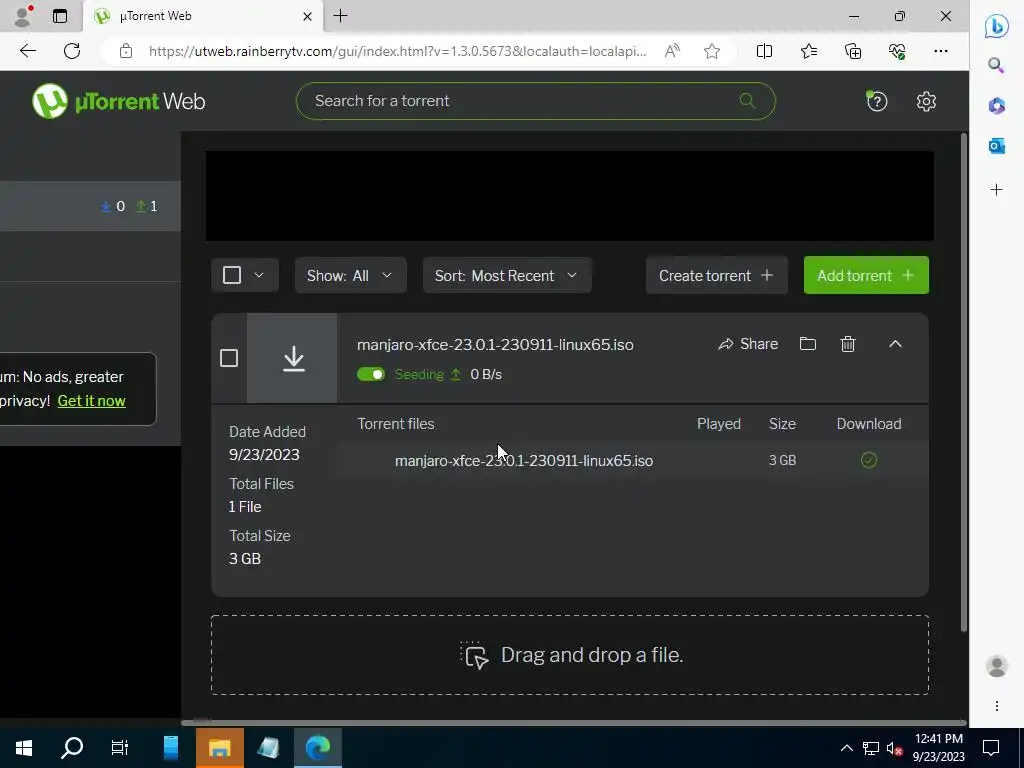This screenshot has height=768, width=1024.
Task: Click the Add torrent button
Action: coord(866,275)
